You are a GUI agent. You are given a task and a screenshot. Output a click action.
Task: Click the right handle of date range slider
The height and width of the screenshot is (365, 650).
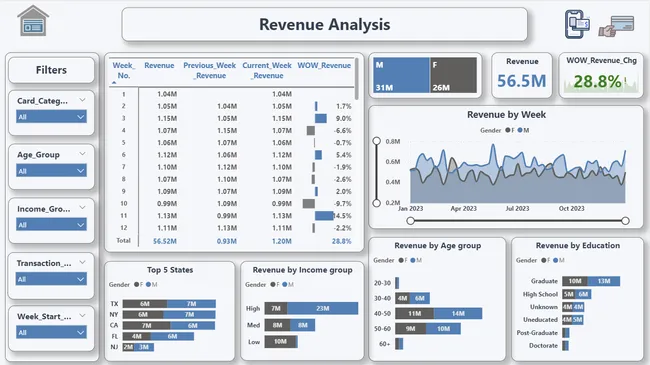(625, 221)
